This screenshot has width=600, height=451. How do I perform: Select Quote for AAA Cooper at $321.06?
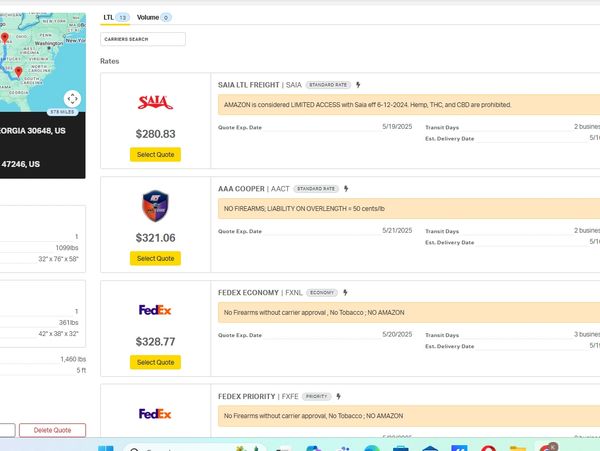tap(155, 258)
